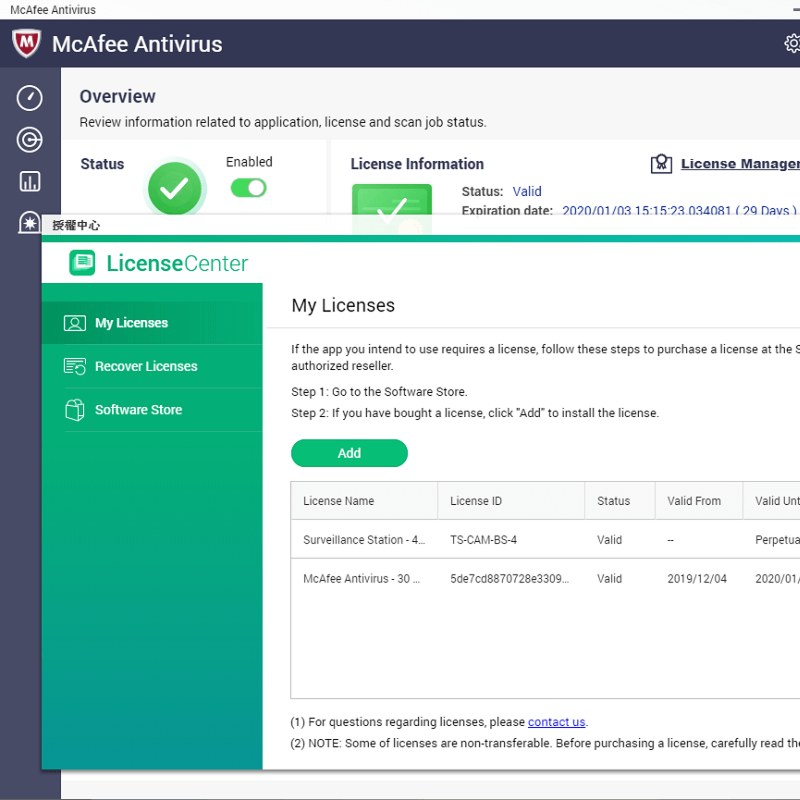Open the reports chart icon in sidebar
The image size is (800, 800).
point(30,181)
